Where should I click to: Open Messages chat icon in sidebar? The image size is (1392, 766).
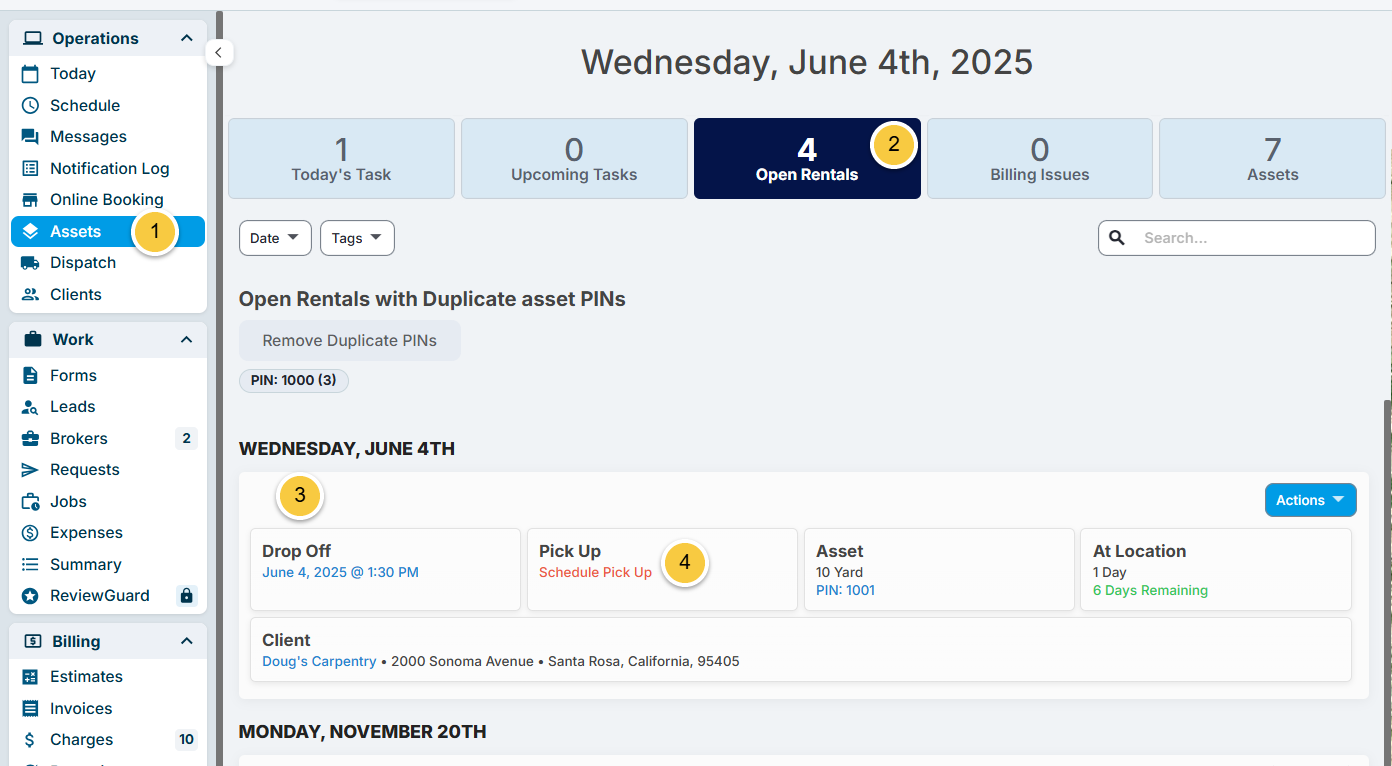(31, 137)
